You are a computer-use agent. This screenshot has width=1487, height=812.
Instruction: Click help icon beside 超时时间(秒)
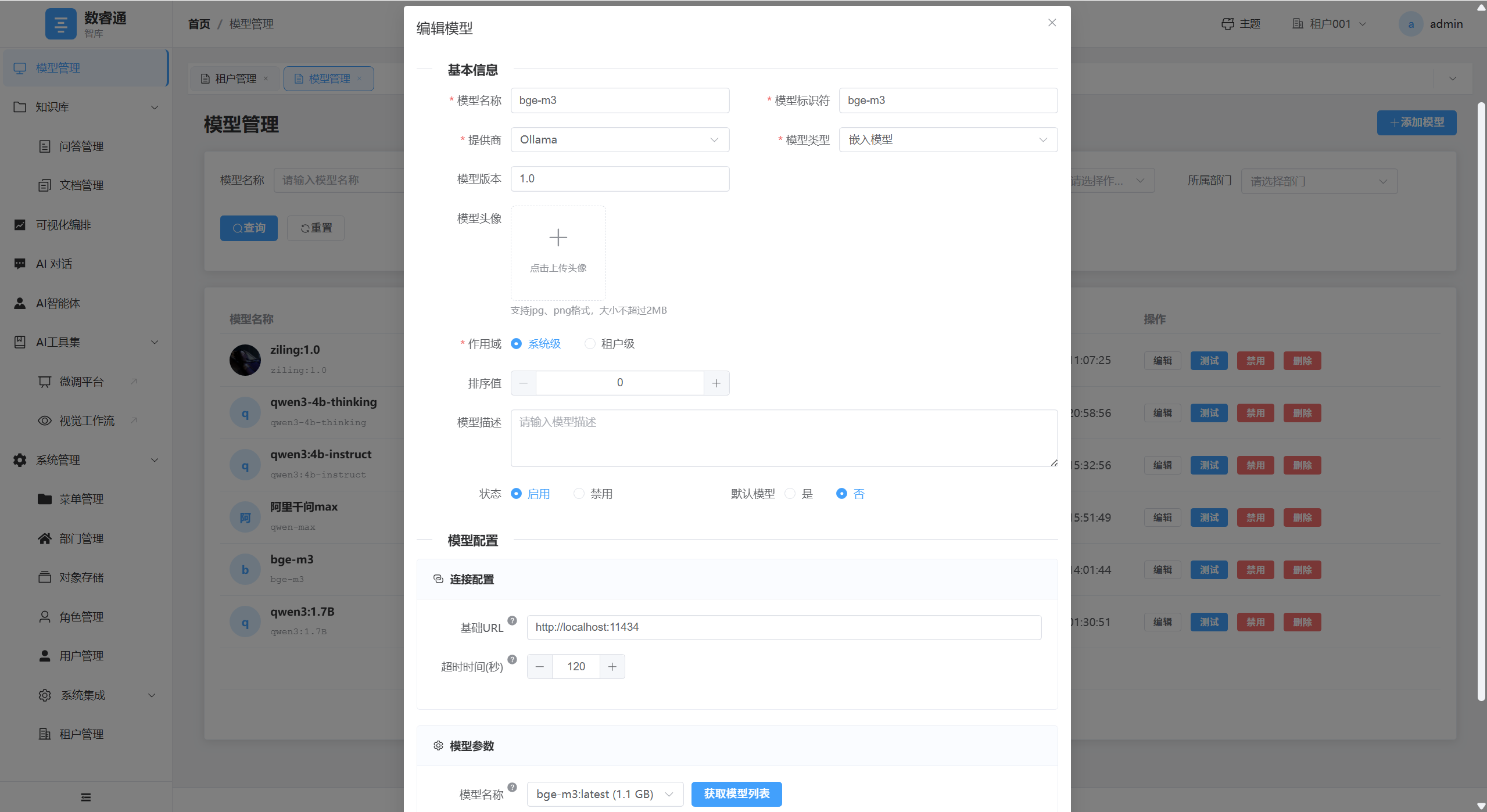[x=512, y=659]
